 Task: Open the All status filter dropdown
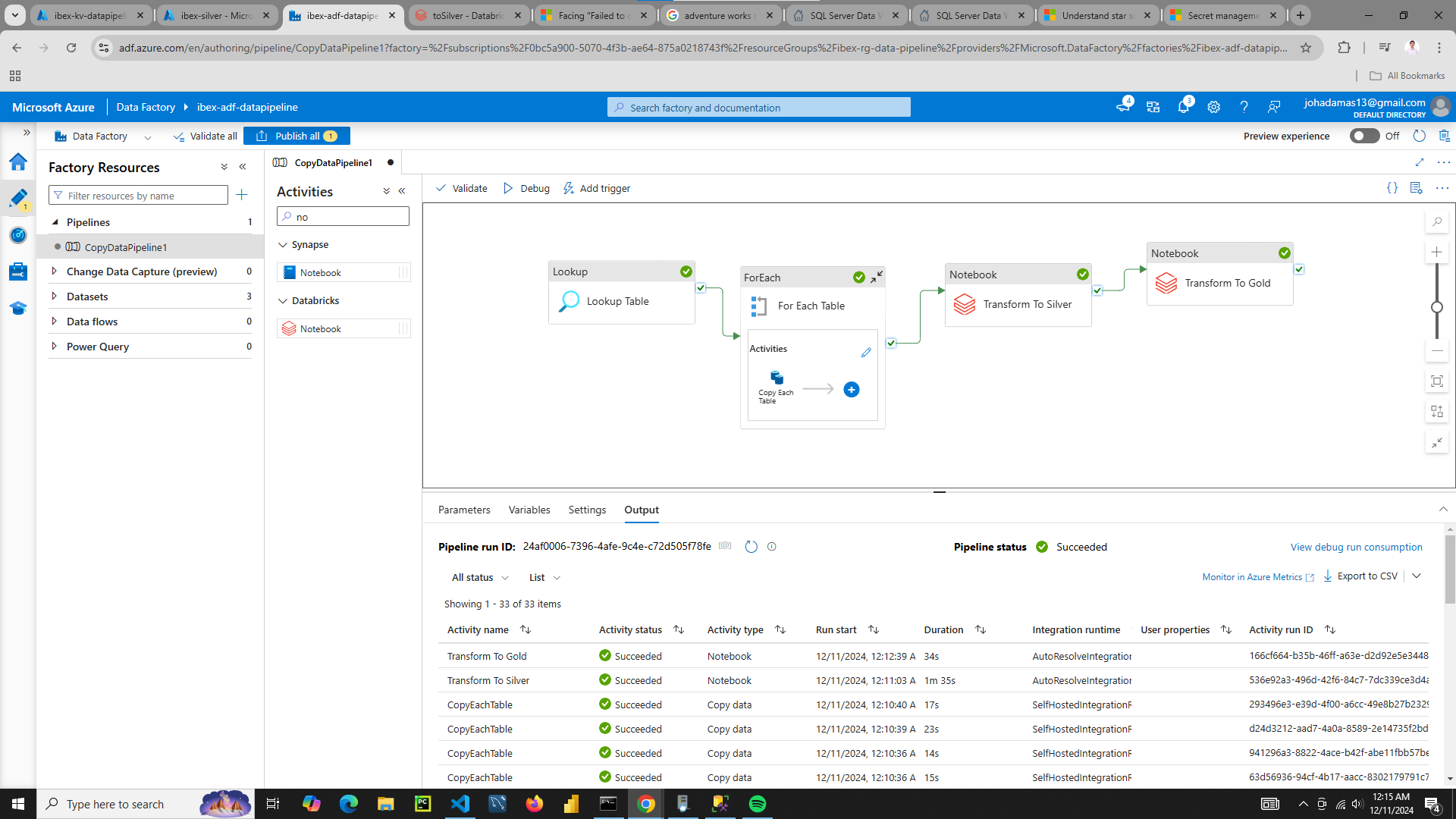[x=480, y=577]
